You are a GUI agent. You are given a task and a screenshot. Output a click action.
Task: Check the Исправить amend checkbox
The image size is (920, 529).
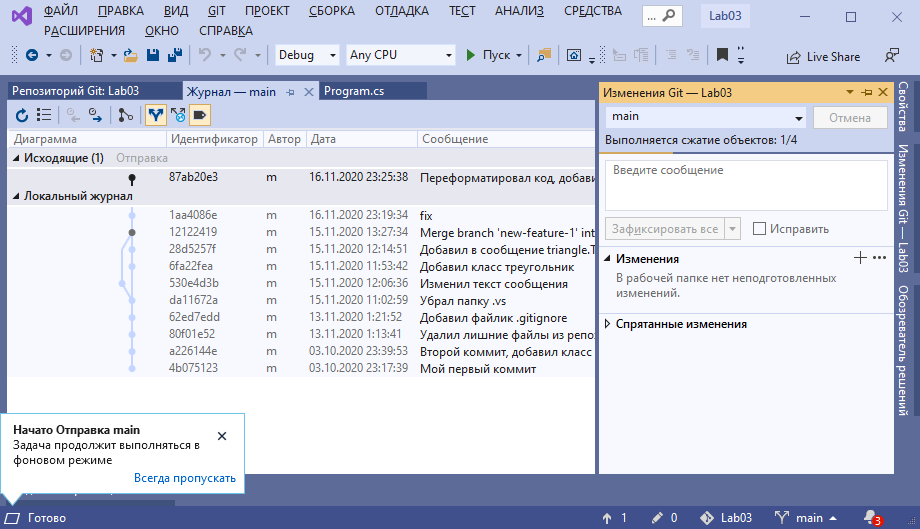(x=759, y=229)
